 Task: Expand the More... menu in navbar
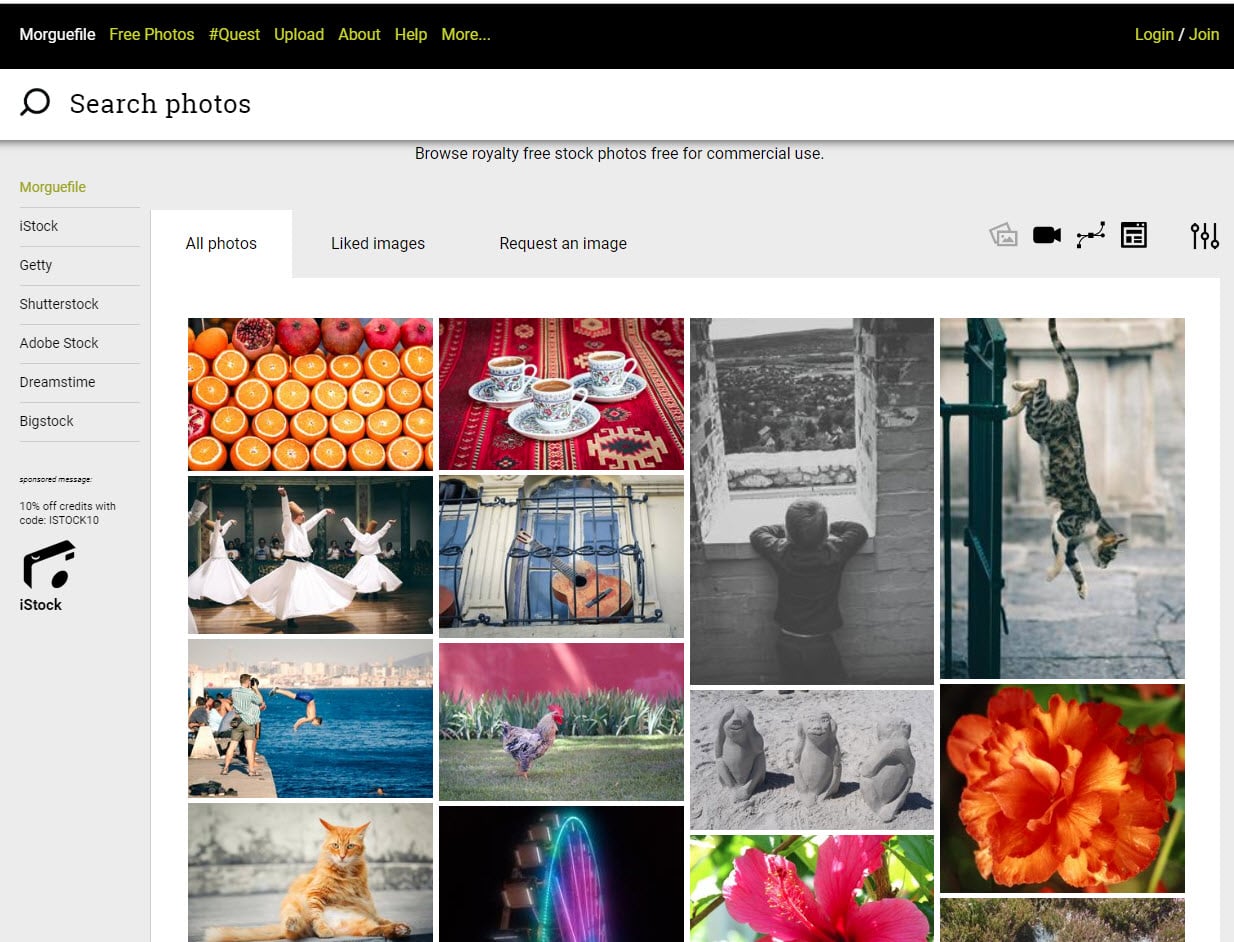coord(465,34)
